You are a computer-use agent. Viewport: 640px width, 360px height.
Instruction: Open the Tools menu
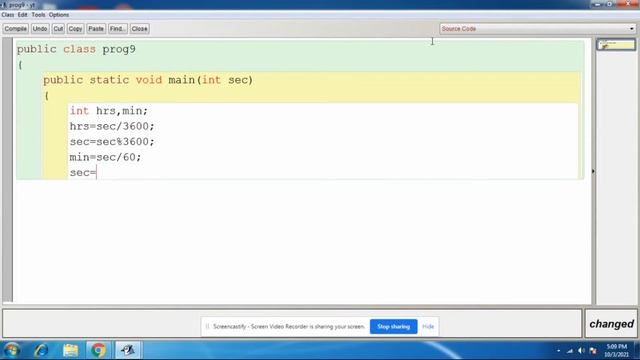[x=38, y=15]
